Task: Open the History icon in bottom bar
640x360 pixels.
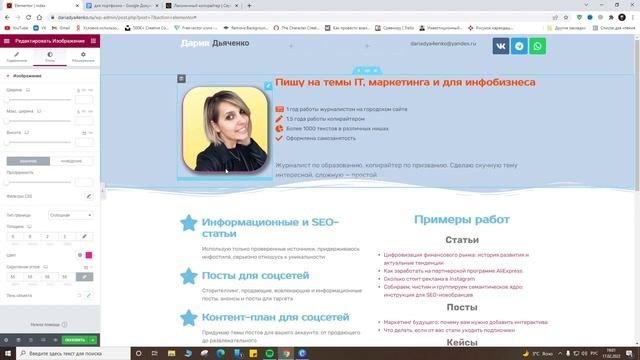Action: 31,340
